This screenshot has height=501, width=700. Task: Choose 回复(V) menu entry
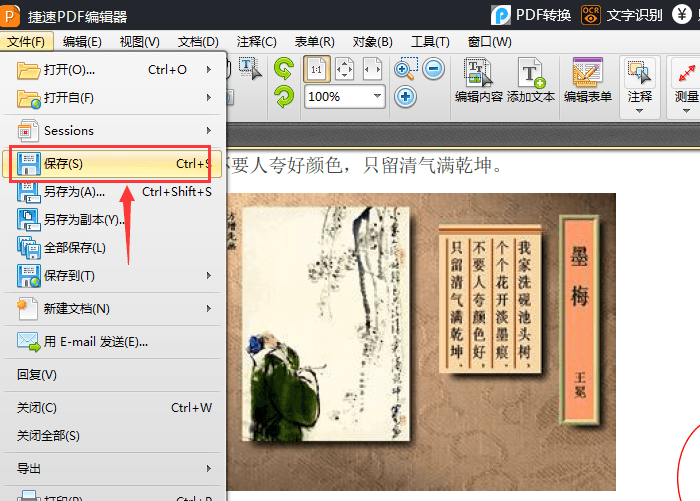pos(112,375)
